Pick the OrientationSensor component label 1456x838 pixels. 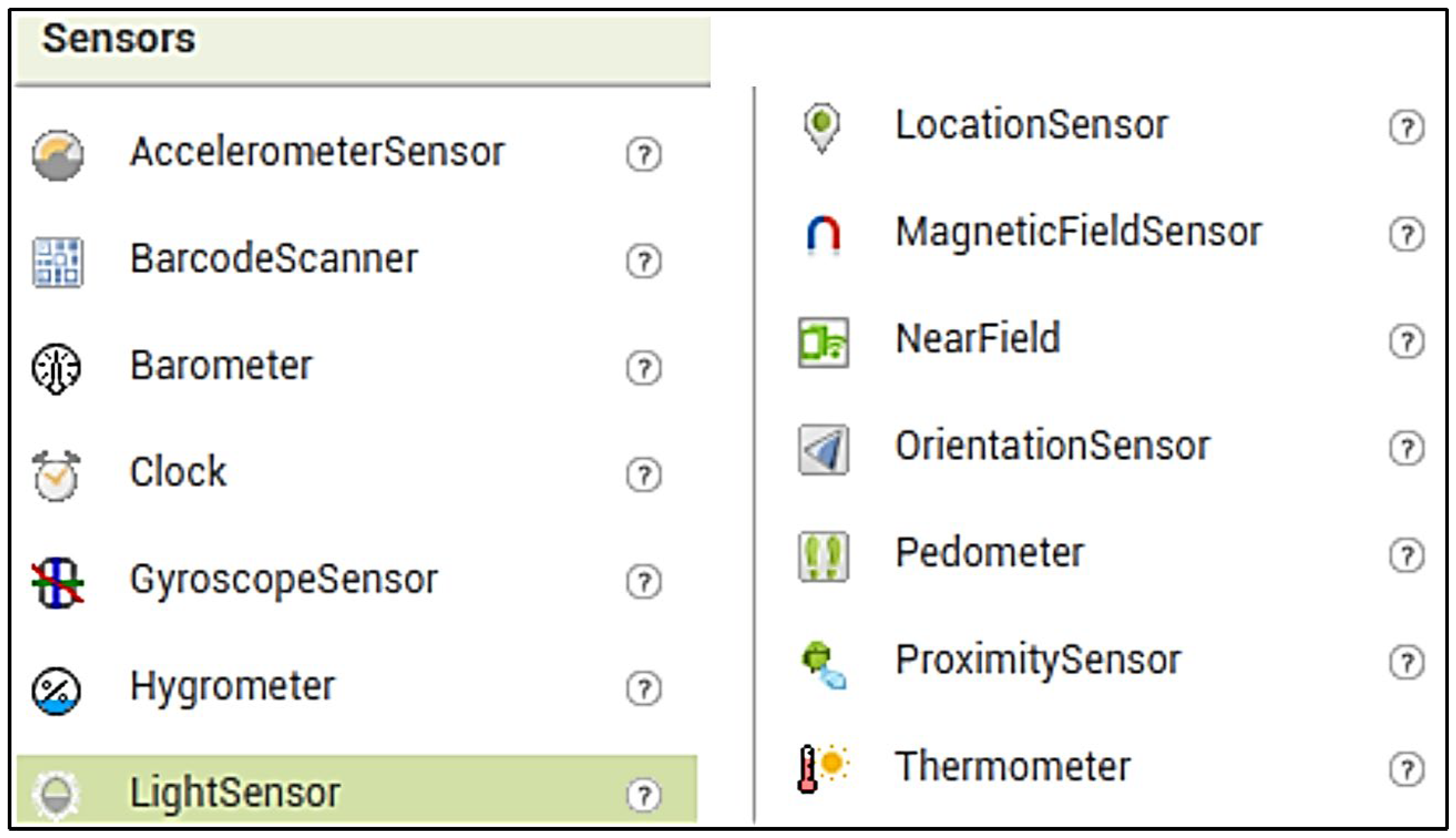tap(1053, 446)
